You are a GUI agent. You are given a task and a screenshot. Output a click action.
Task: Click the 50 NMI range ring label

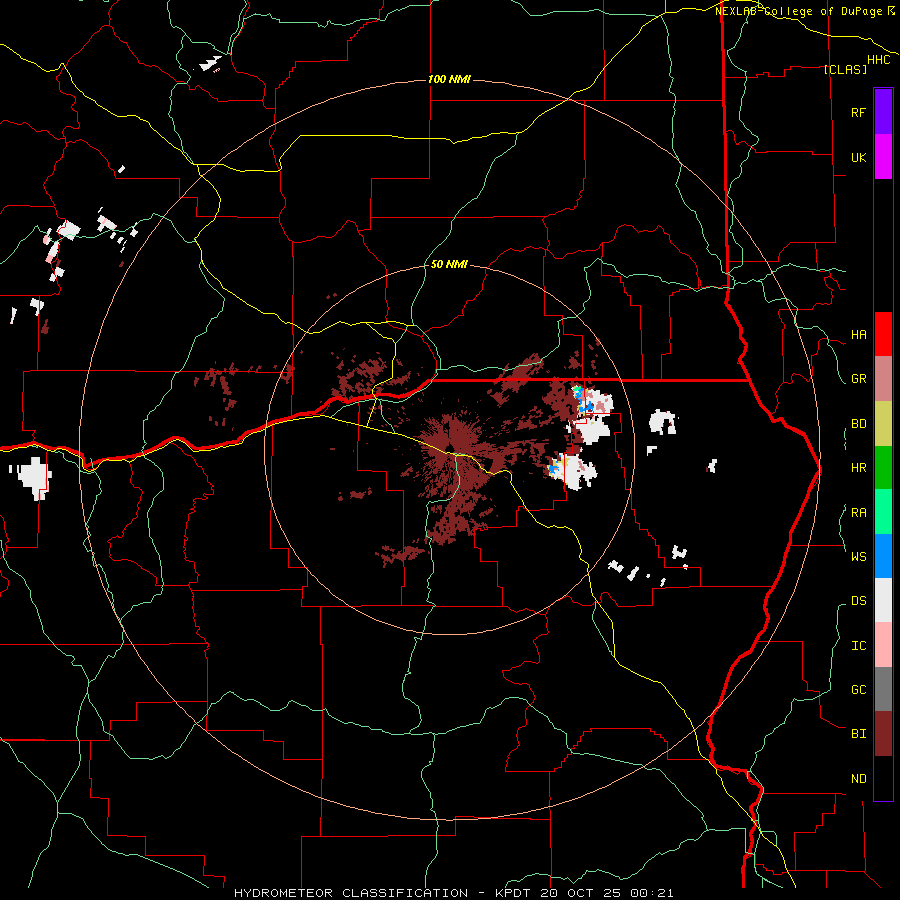[x=449, y=264]
